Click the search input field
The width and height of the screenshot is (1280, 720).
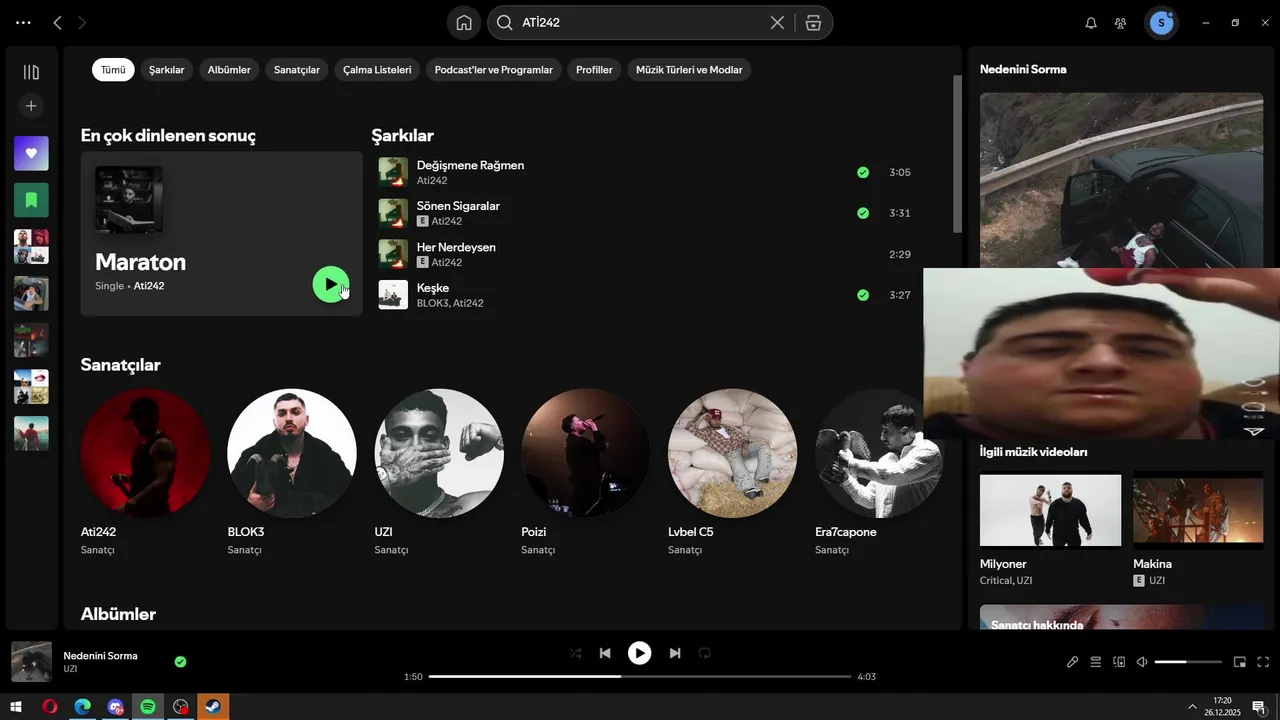[x=640, y=23]
